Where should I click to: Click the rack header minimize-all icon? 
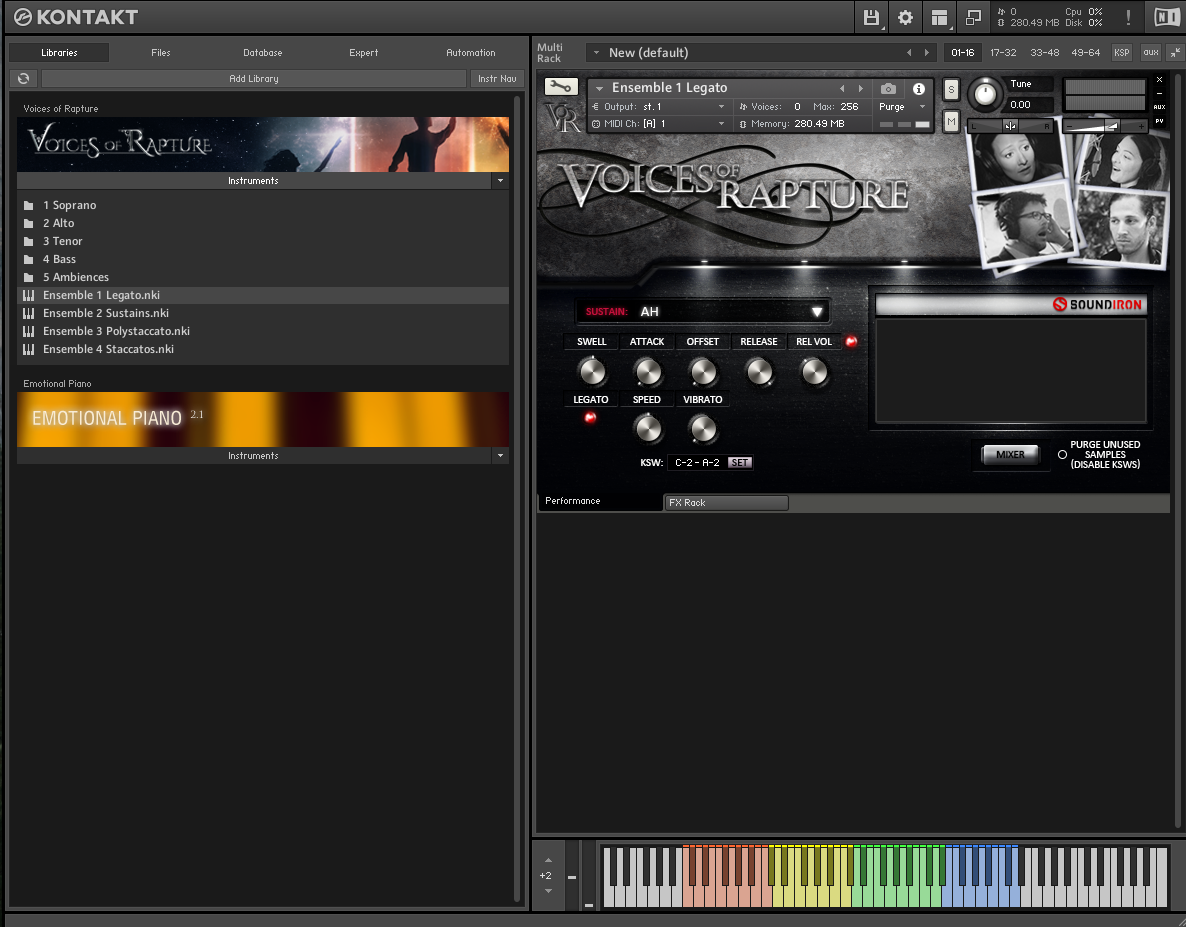click(1175, 53)
